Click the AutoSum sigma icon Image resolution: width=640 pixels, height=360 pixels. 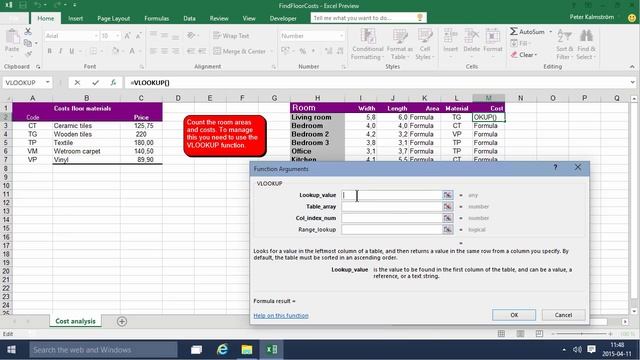[x=514, y=31]
